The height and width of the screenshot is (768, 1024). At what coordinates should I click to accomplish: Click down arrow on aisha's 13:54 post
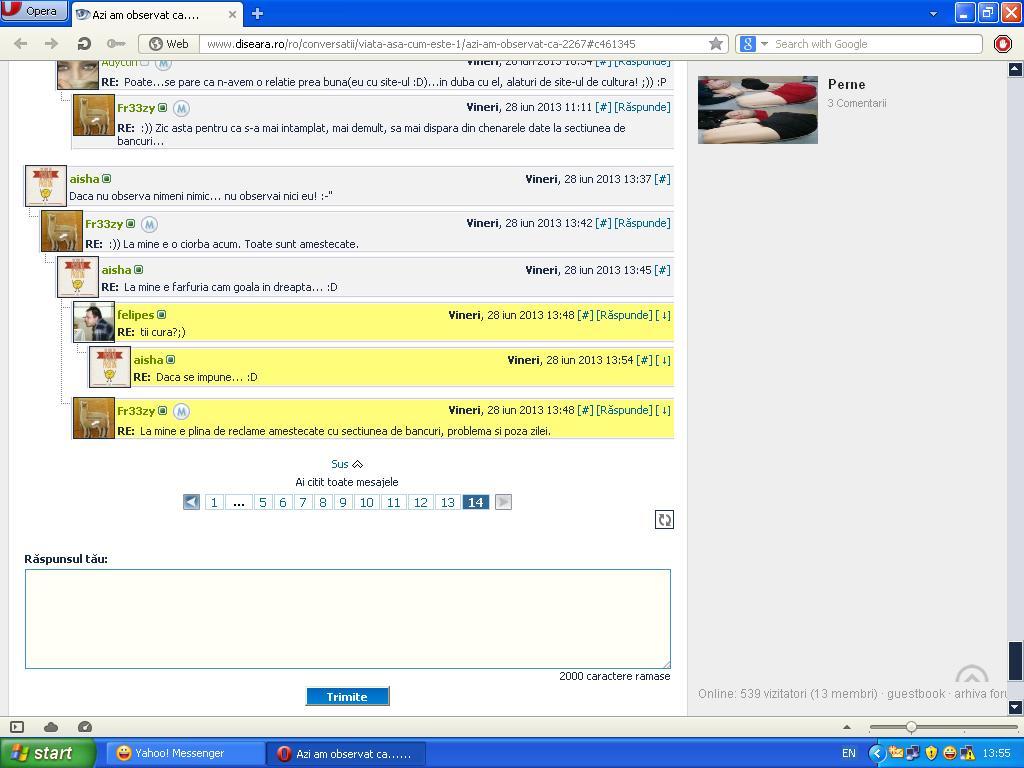point(663,360)
